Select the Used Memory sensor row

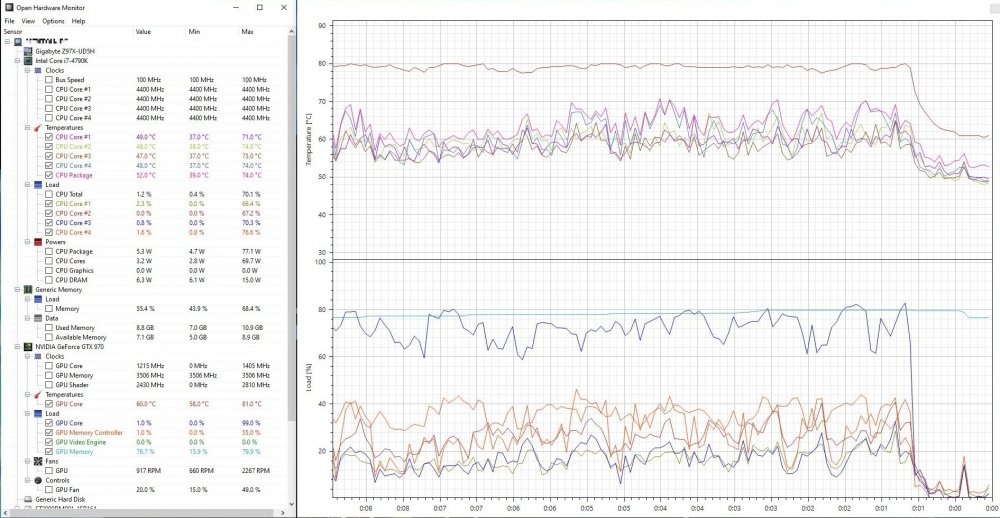point(75,327)
